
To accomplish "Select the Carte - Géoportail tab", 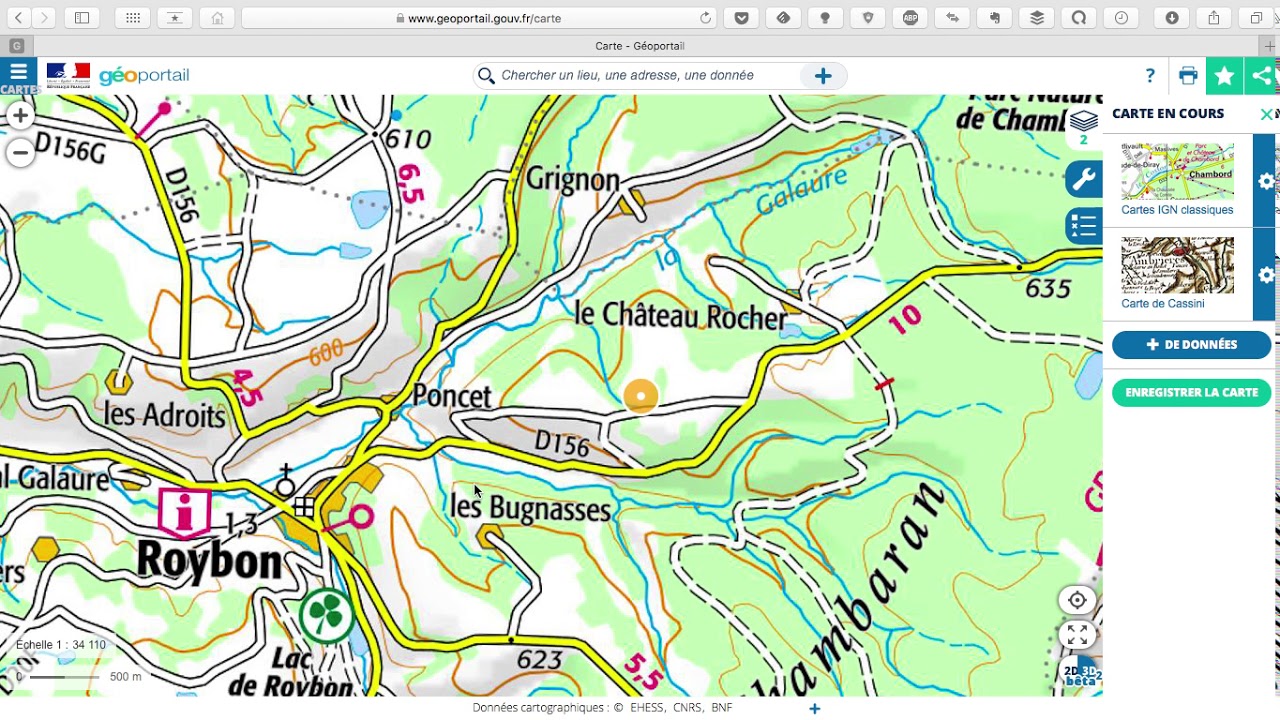I will (640, 46).
